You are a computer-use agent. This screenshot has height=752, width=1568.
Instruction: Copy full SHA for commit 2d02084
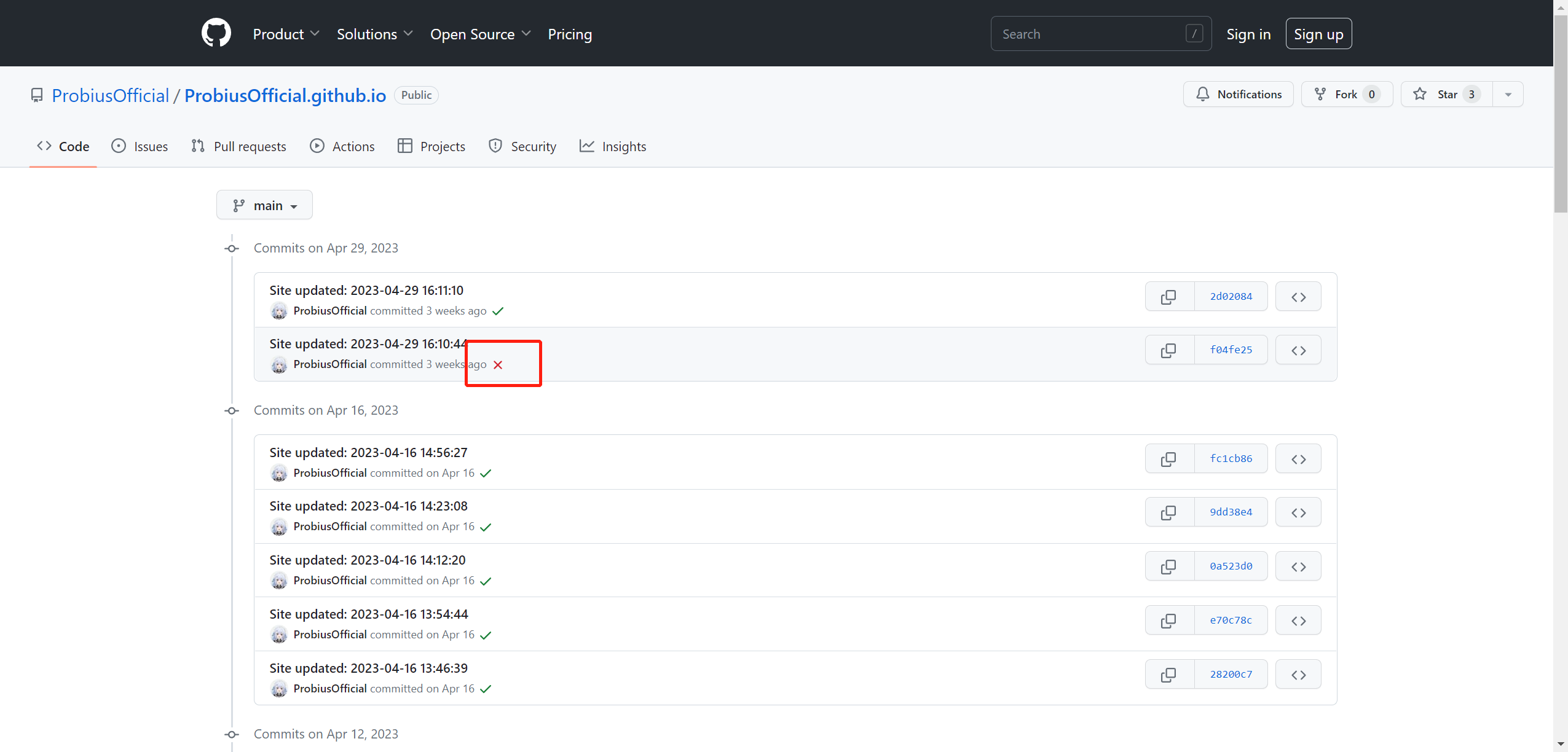[1168, 297]
